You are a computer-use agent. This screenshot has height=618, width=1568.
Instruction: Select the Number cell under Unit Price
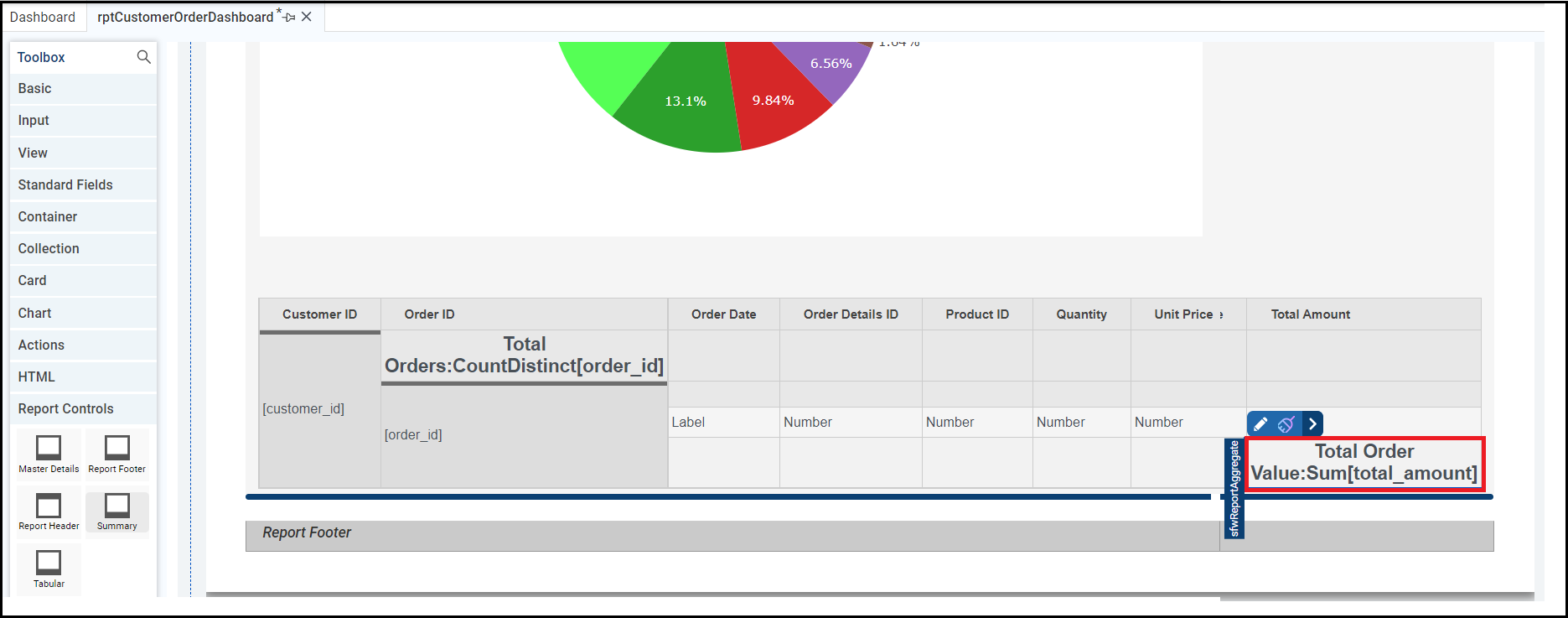(x=1188, y=423)
